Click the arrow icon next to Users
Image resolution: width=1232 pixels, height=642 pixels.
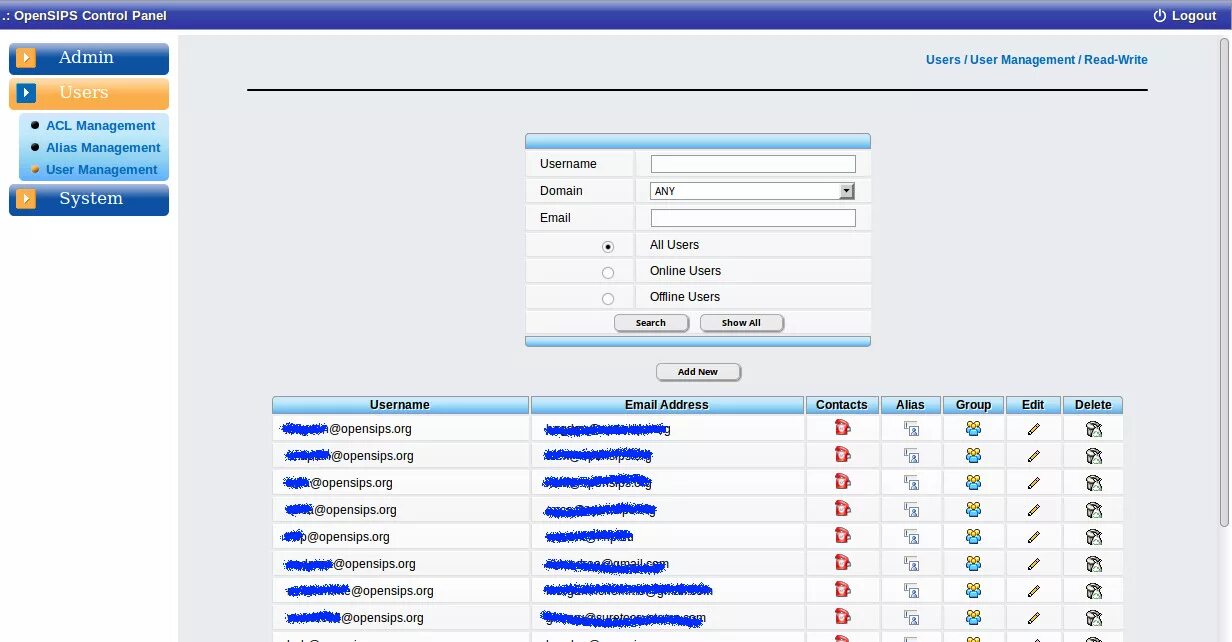click(26, 93)
